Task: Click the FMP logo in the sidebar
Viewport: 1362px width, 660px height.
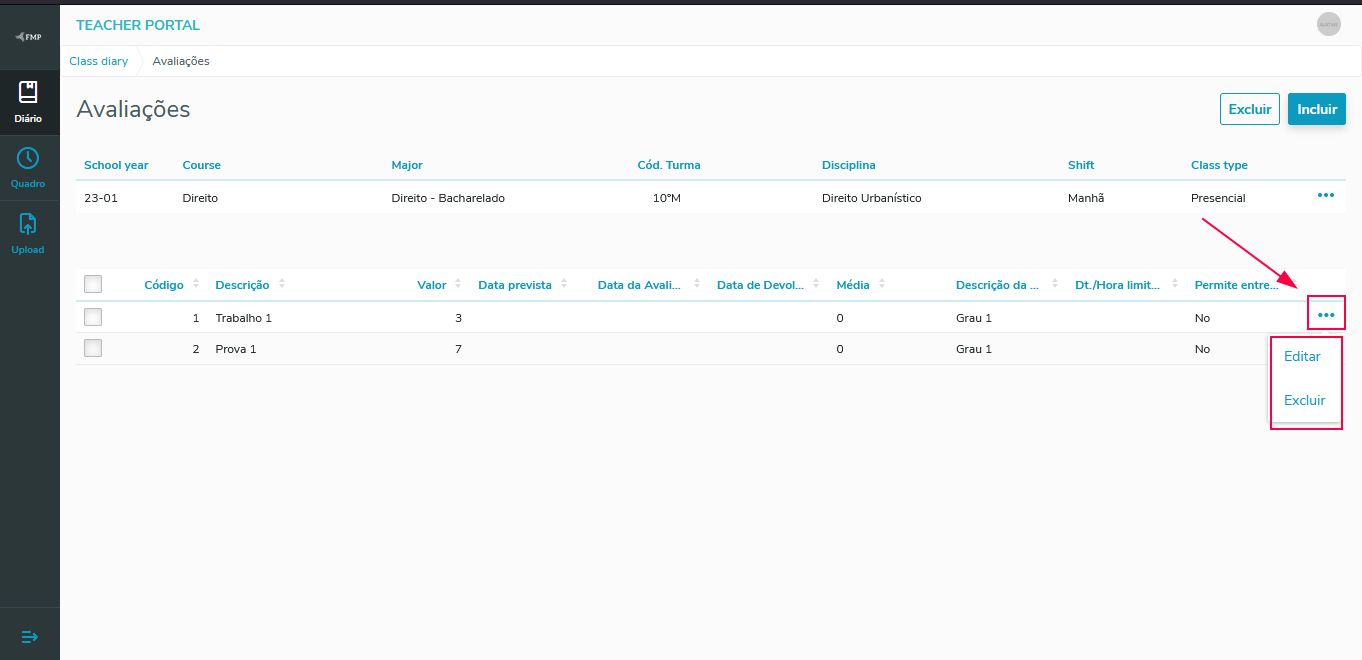Action: point(28,37)
